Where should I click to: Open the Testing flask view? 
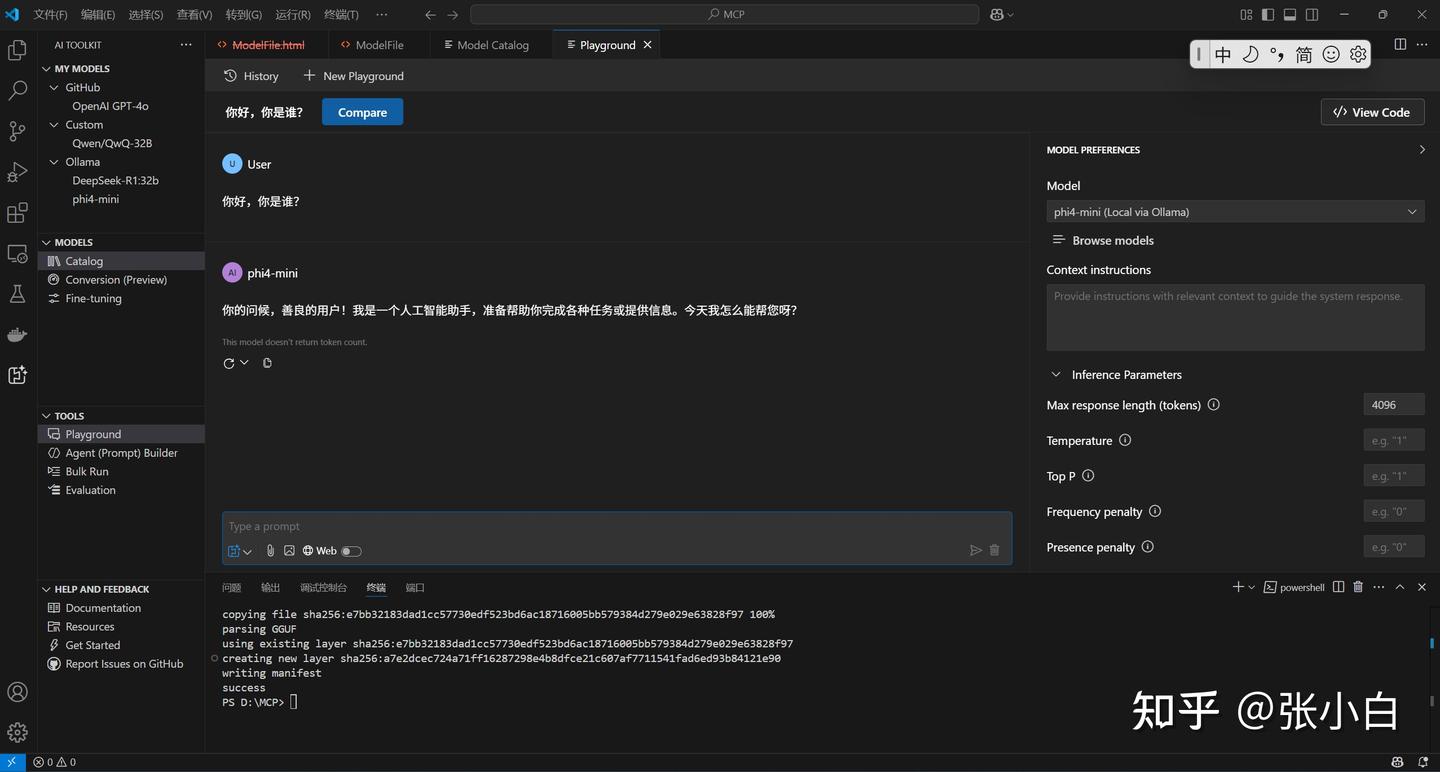[17, 294]
